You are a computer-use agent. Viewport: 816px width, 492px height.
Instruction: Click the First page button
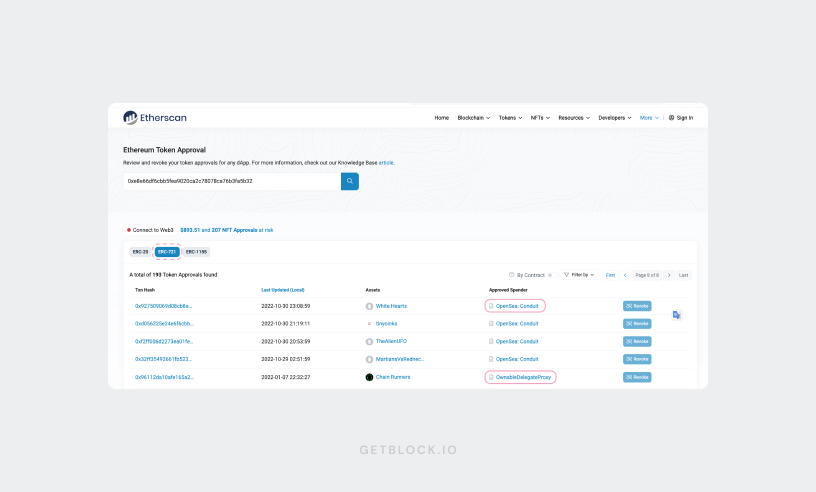[x=610, y=275]
